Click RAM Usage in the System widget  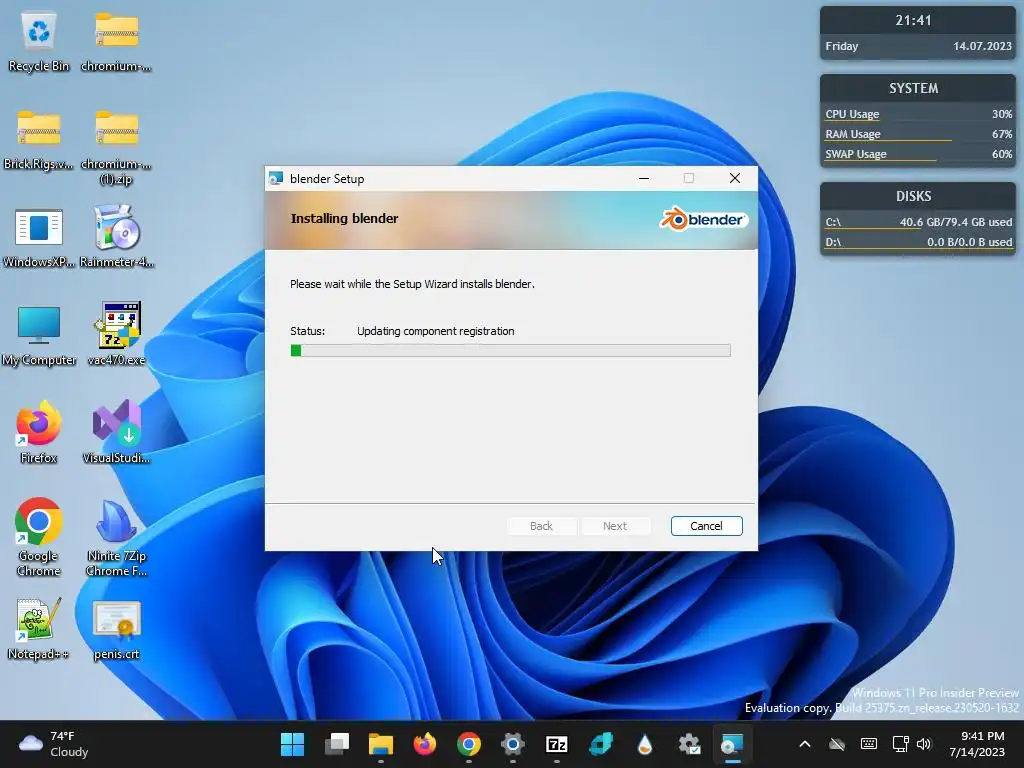[x=918, y=134]
